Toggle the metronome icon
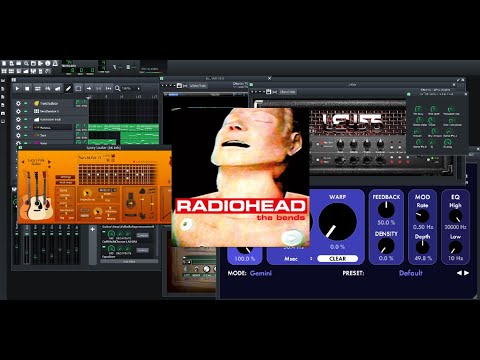Image resolution: width=480 pixels, height=360 pixels. tap(55, 63)
